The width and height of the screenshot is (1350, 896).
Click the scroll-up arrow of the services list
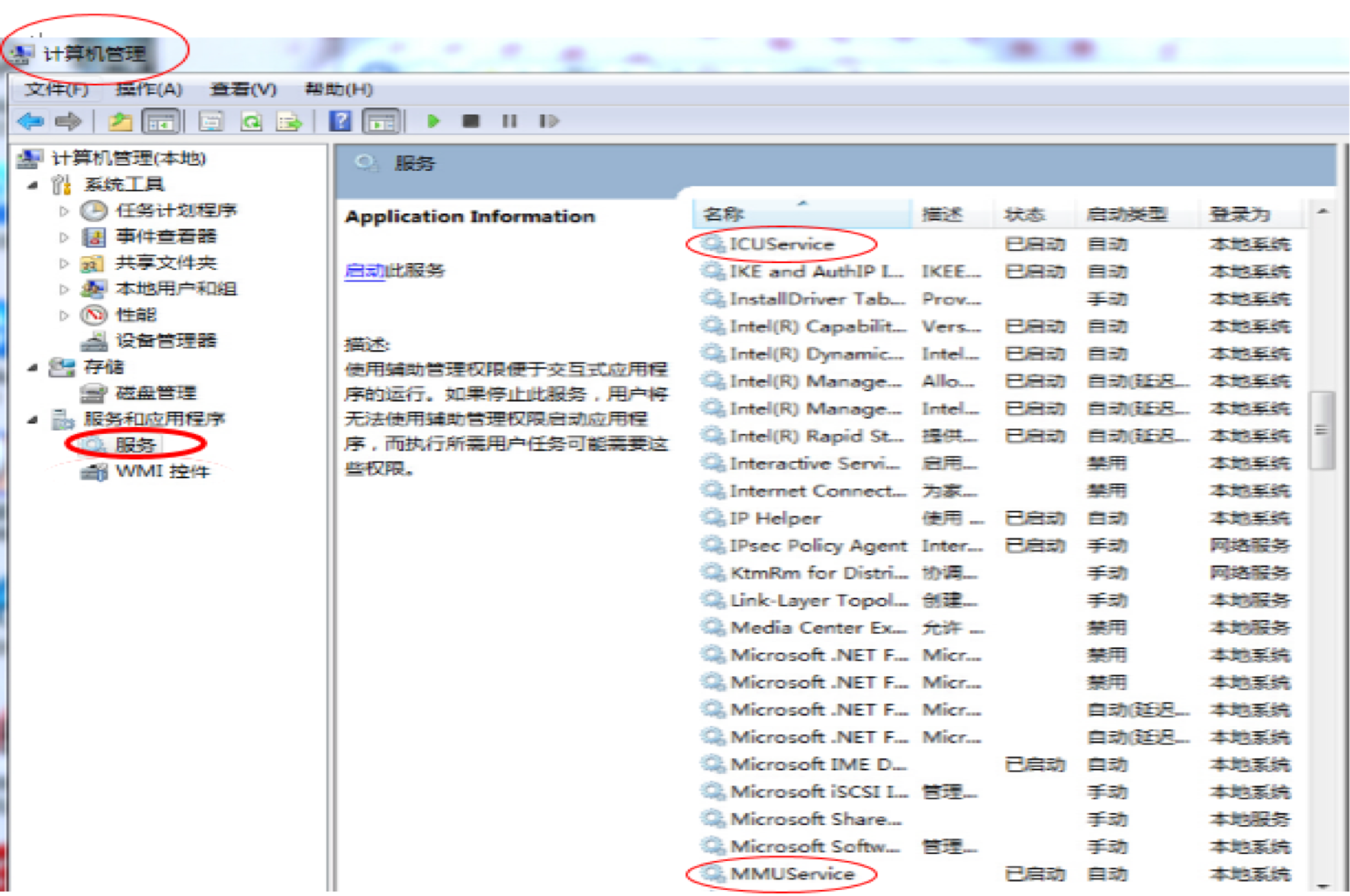(1323, 212)
